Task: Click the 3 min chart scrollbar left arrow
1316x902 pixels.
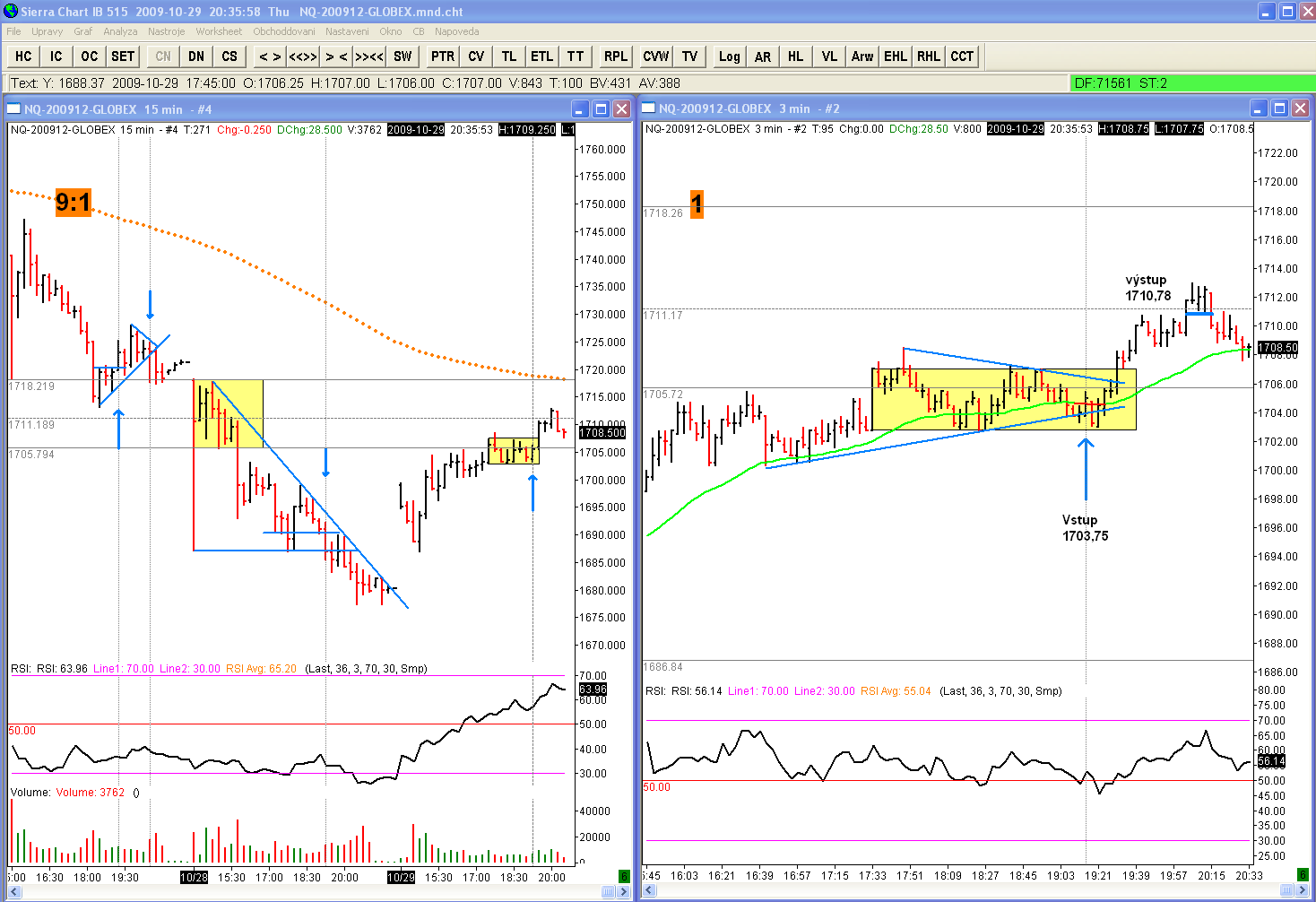Action: pyautogui.click(x=650, y=890)
